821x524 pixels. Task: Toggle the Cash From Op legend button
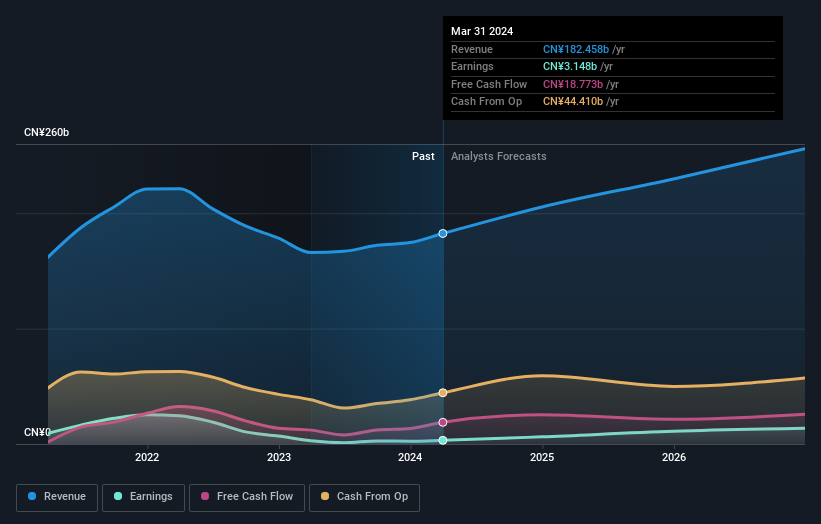(364, 497)
